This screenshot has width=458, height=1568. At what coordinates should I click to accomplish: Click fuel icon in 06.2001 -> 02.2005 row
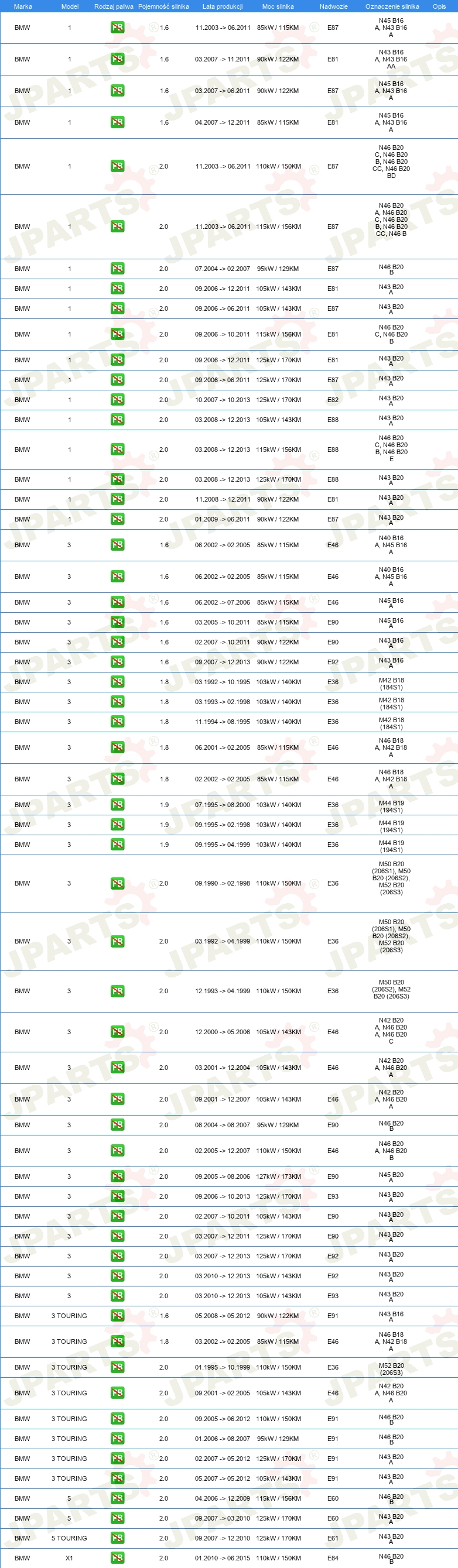tap(118, 747)
